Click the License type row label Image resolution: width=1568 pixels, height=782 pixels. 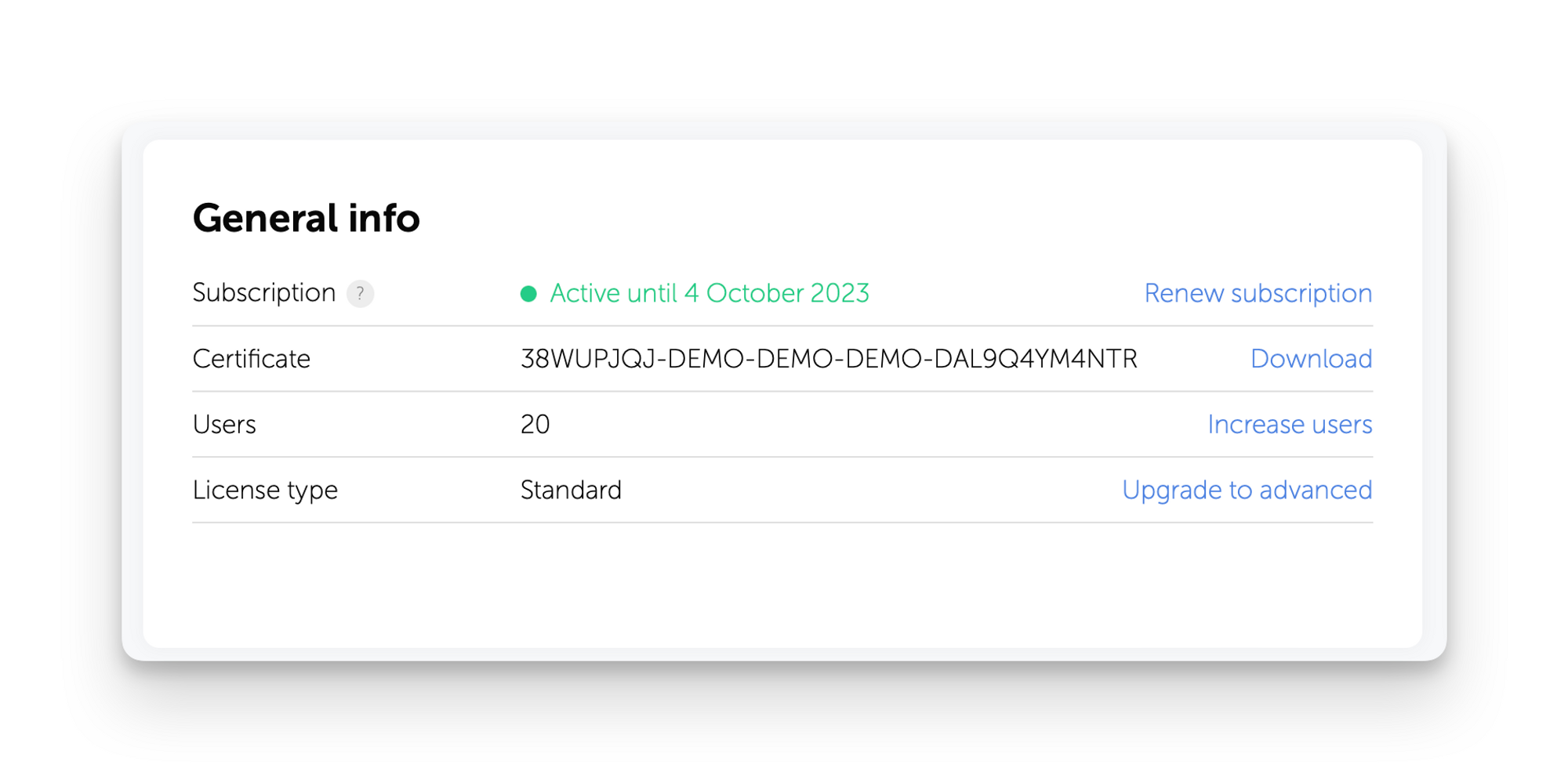(x=265, y=490)
